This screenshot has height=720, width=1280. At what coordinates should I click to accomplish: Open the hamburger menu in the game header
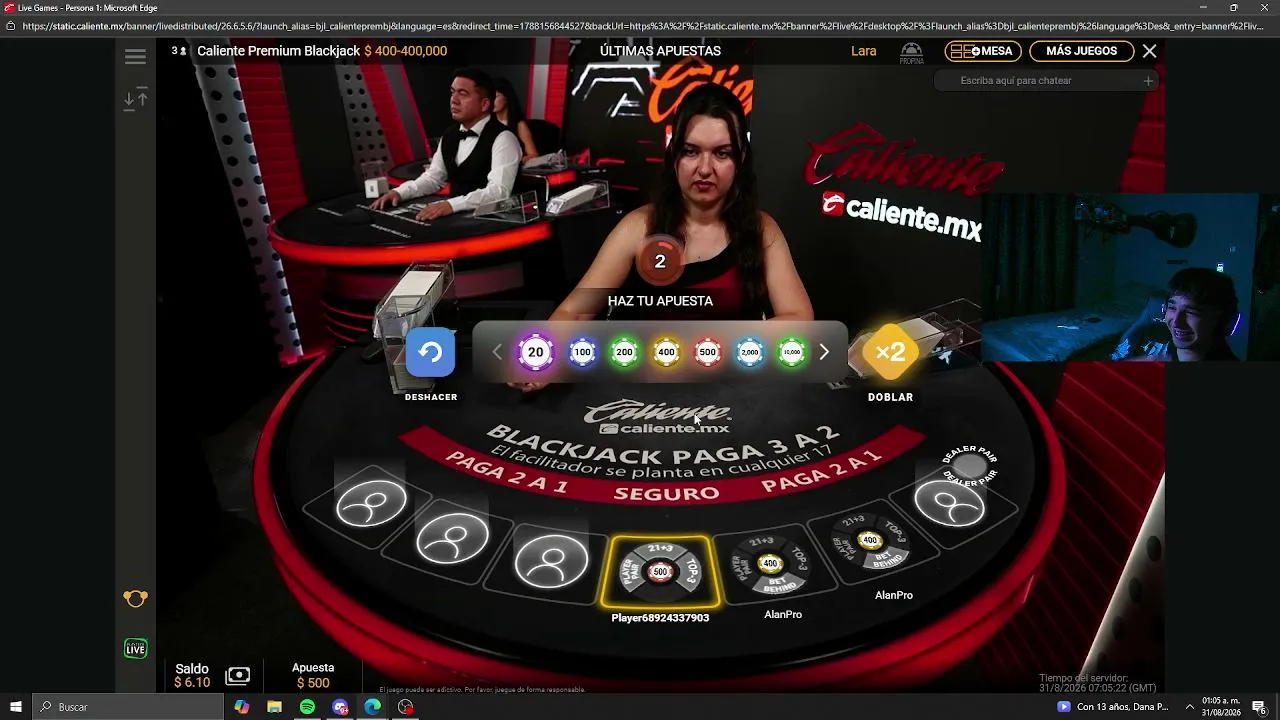[136, 56]
